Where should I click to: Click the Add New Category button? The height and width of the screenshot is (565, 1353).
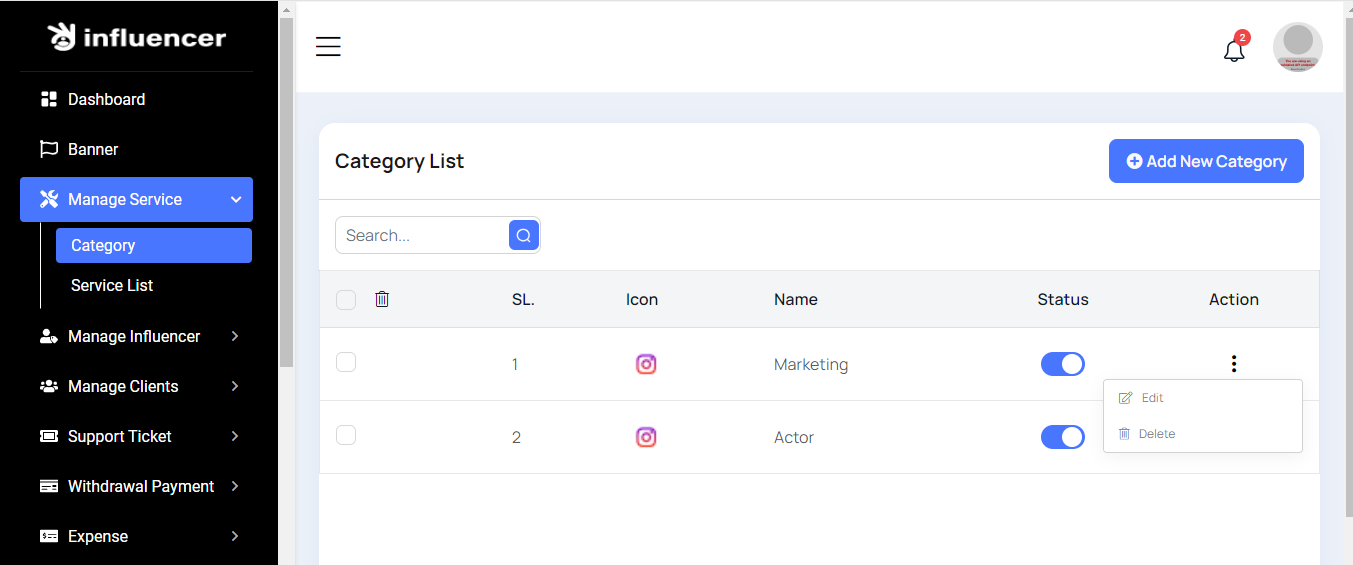tap(1206, 161)
